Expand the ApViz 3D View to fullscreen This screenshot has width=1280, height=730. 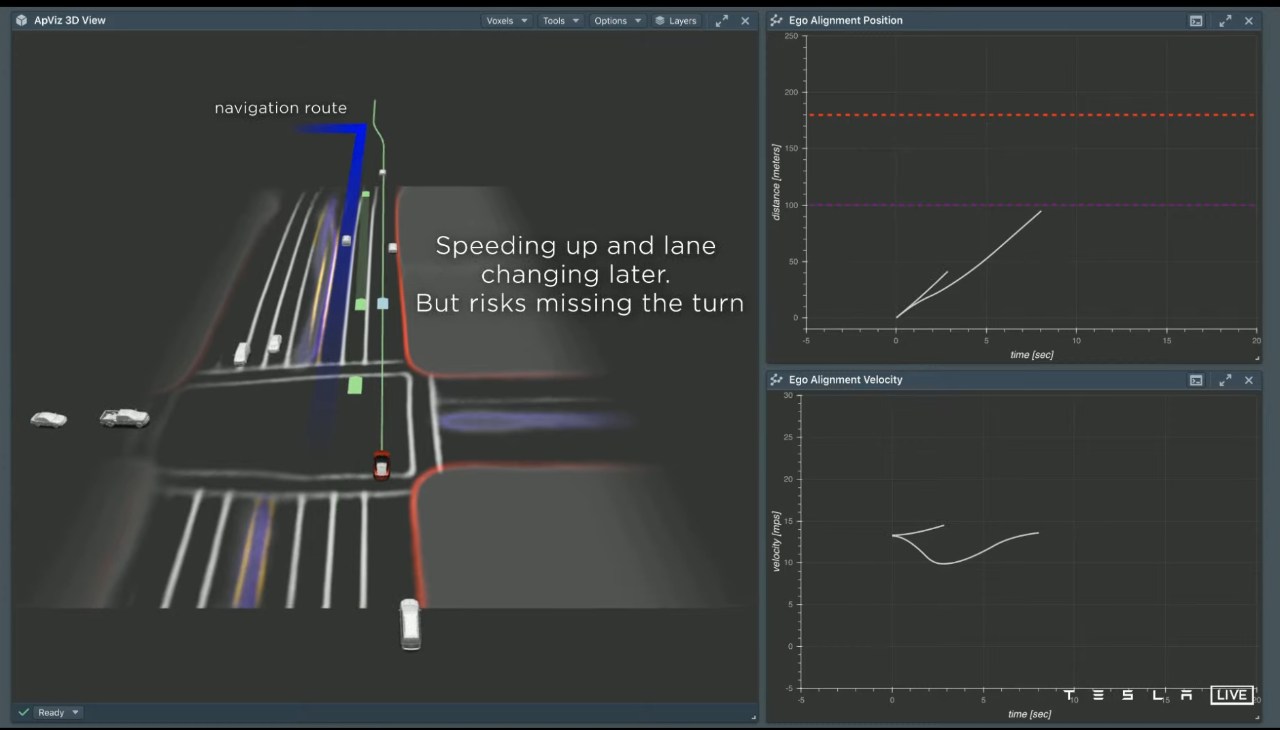point(722,20)
